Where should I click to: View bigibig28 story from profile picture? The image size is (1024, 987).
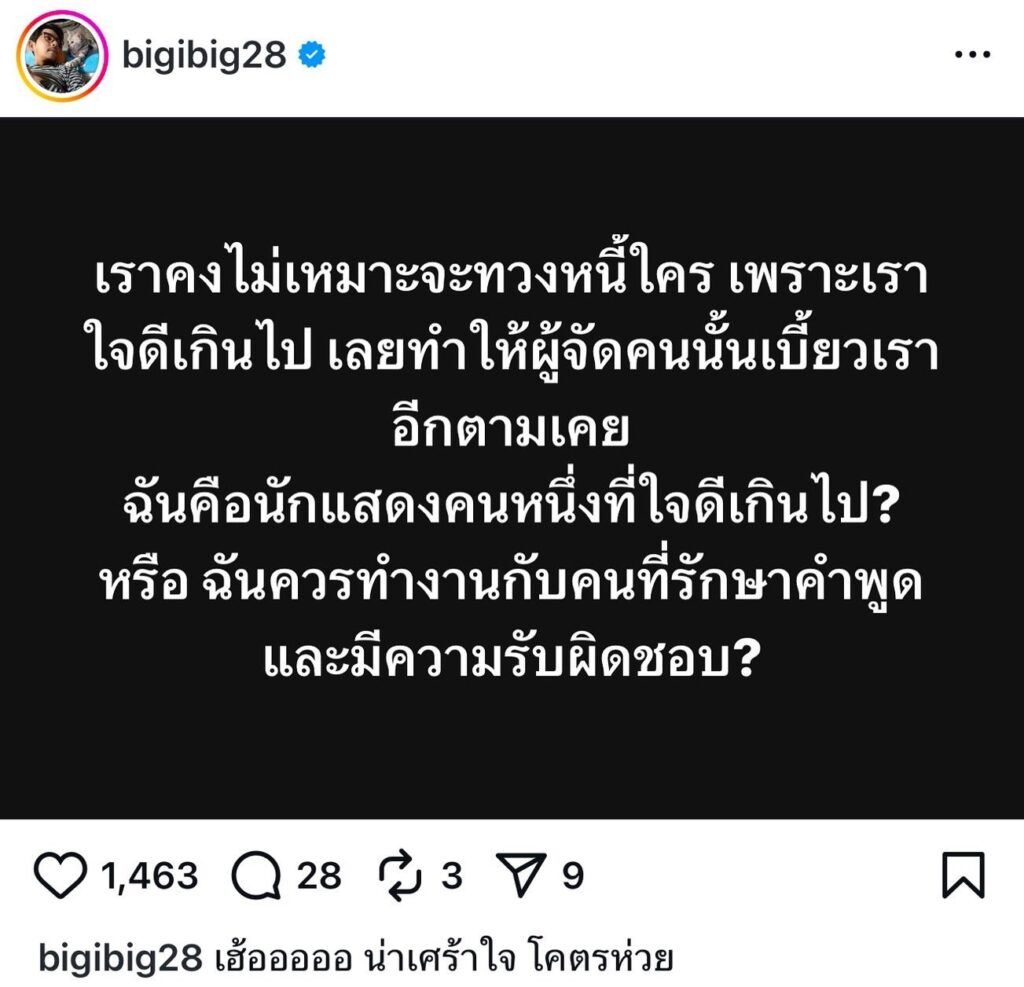62,56
